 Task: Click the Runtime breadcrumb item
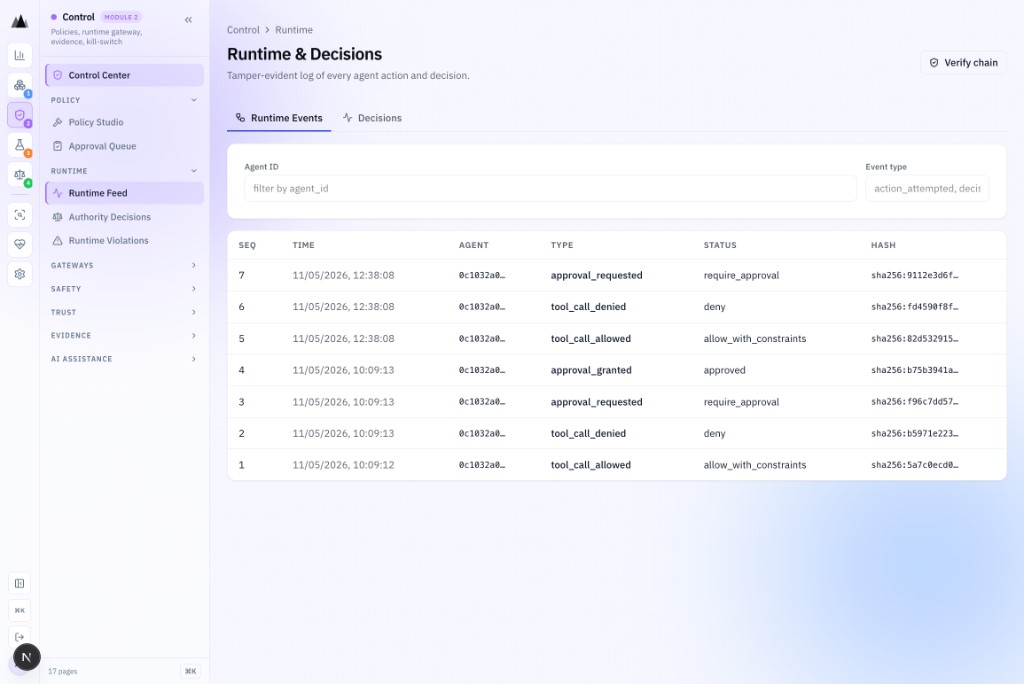[294, 30]
